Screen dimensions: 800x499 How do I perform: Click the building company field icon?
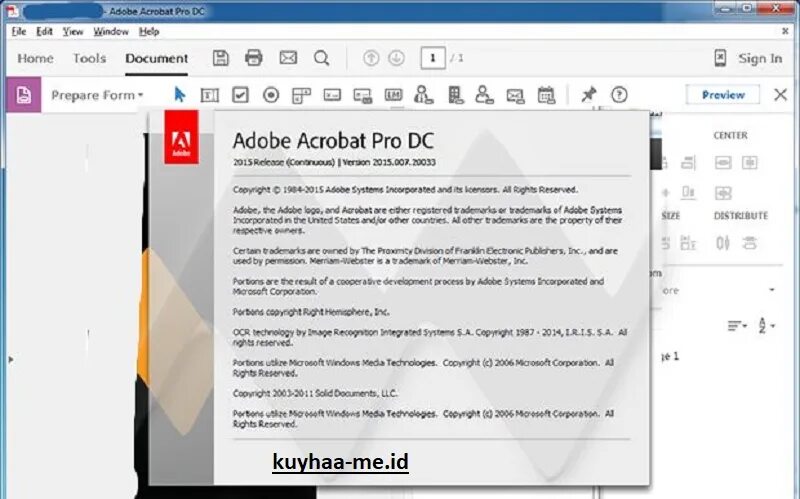[x=455, y=95]
